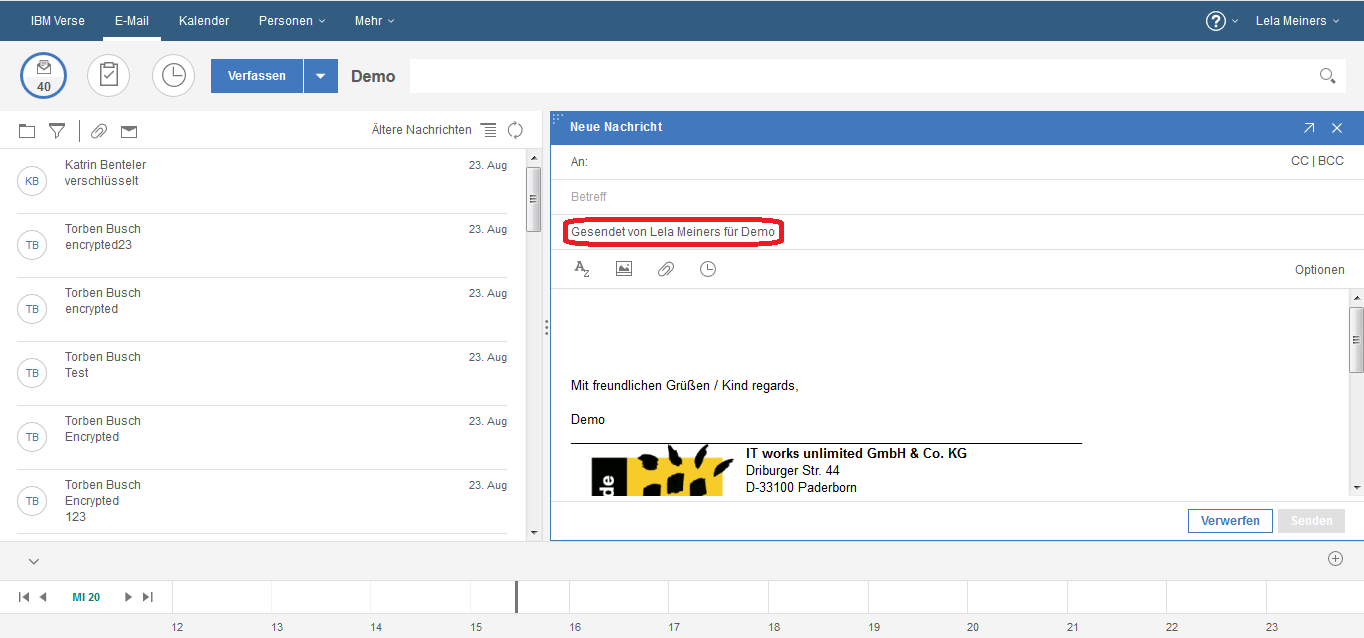Click the Verwerfen button

pyautogui.click(x=1230, y=521)
